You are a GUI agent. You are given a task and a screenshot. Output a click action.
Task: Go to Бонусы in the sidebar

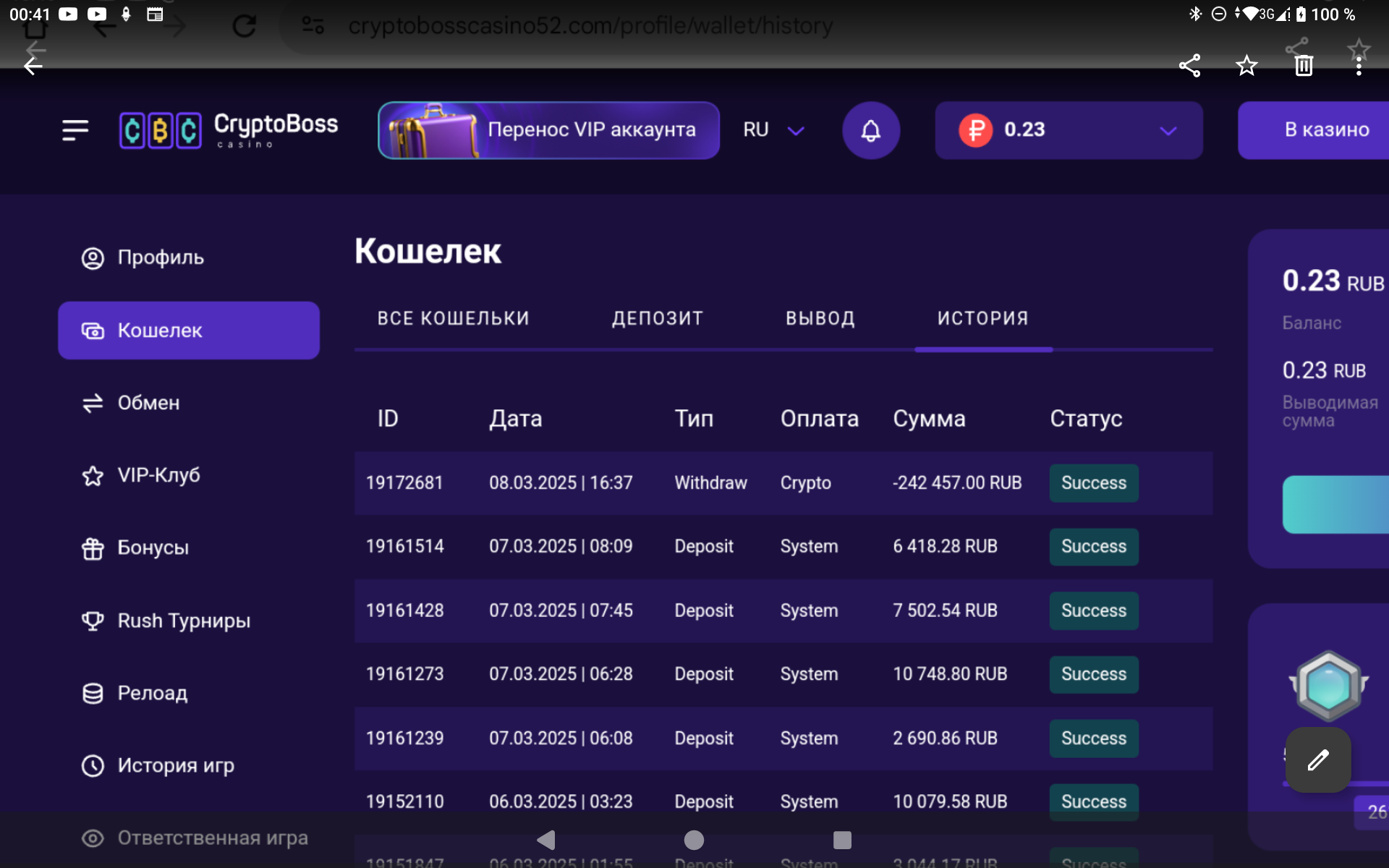click(153, 548)
